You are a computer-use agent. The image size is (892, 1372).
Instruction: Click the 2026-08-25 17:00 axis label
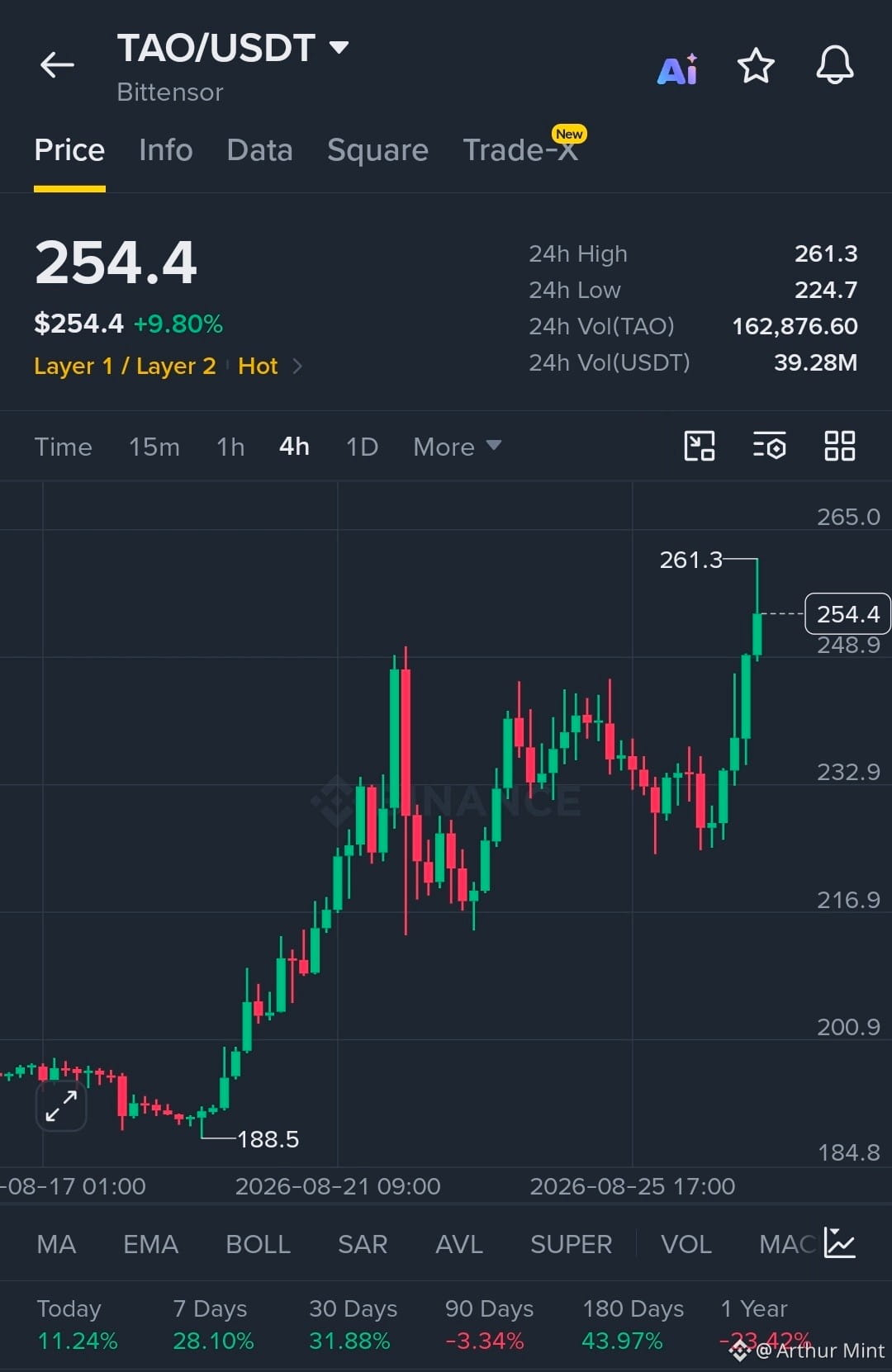632,1186
